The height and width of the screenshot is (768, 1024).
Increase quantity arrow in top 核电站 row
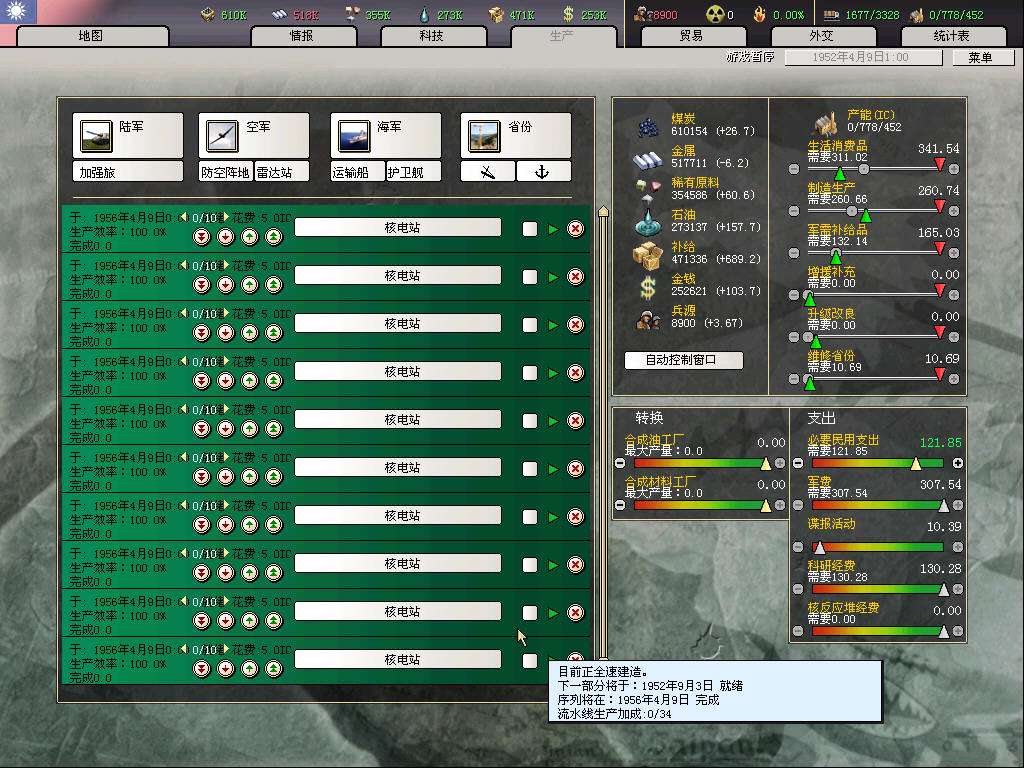[x=225, y=217]
